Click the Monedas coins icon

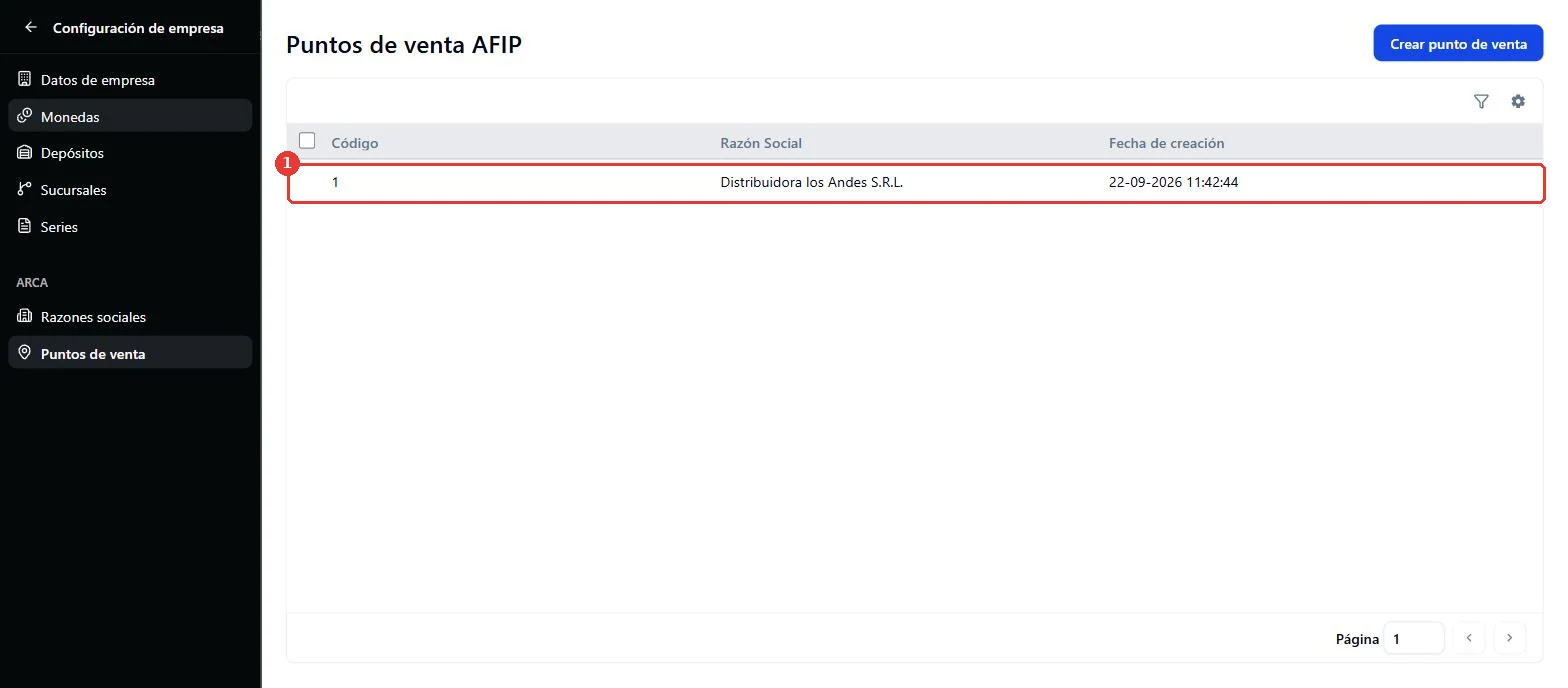(25, 116)
